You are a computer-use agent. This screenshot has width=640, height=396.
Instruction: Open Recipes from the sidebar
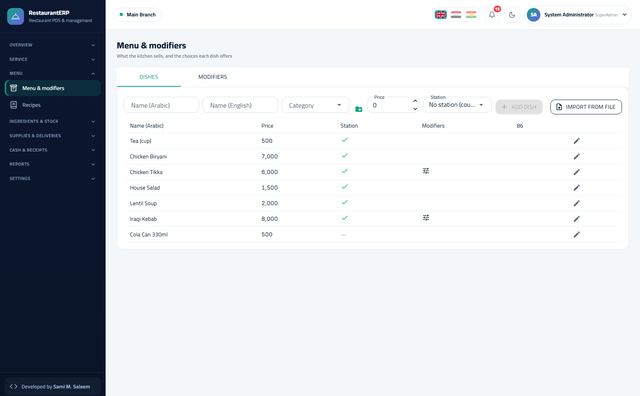click(52, 105)
